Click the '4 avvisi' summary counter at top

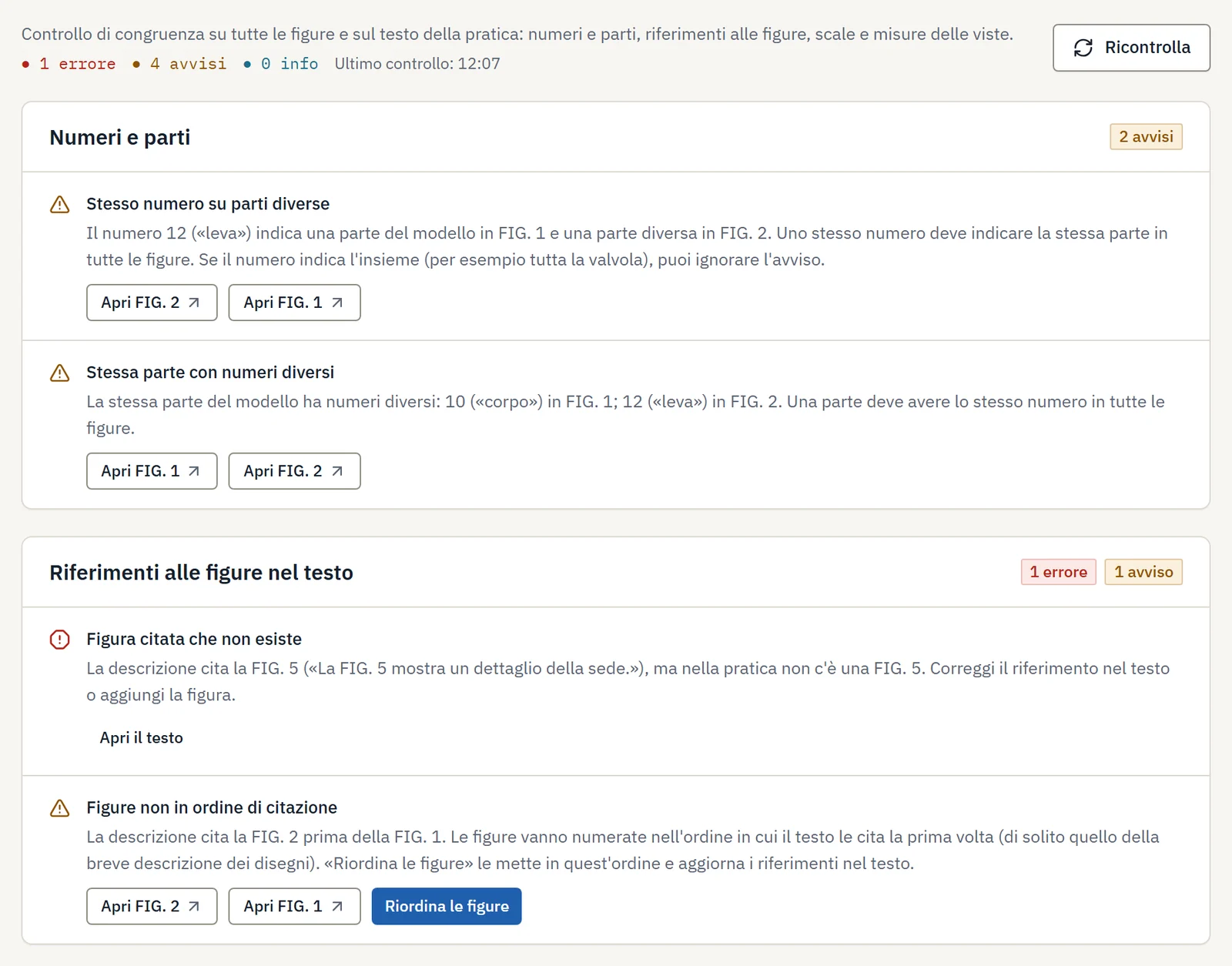(179, 64)
